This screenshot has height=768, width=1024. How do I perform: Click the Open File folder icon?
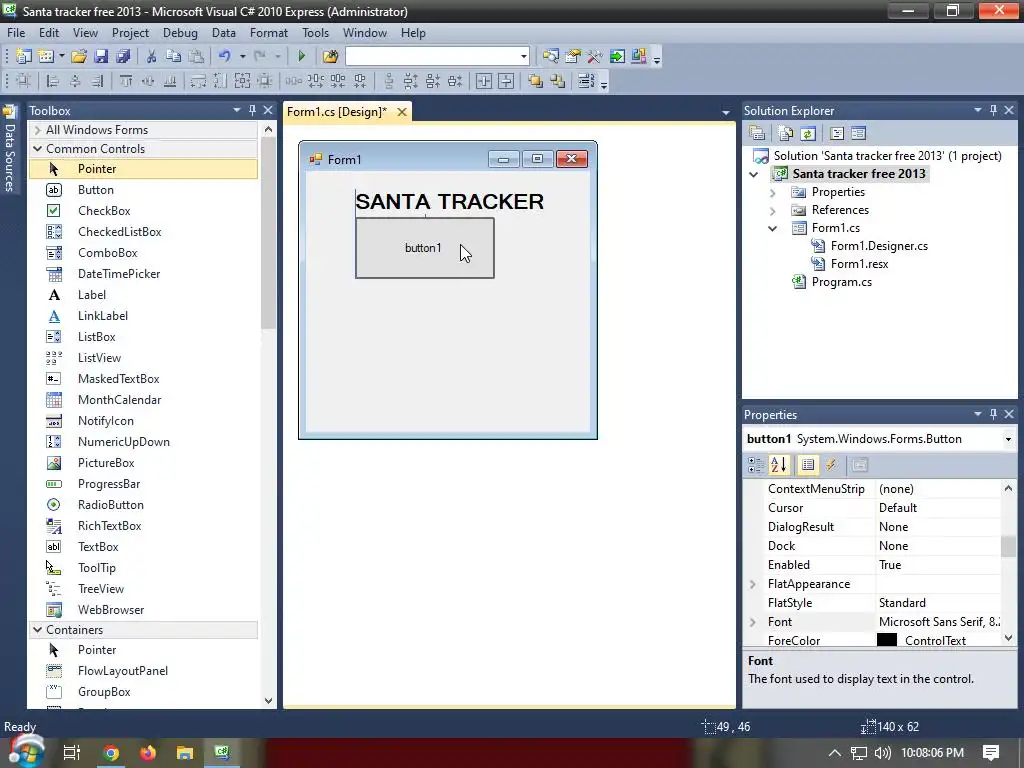point(79,57)
